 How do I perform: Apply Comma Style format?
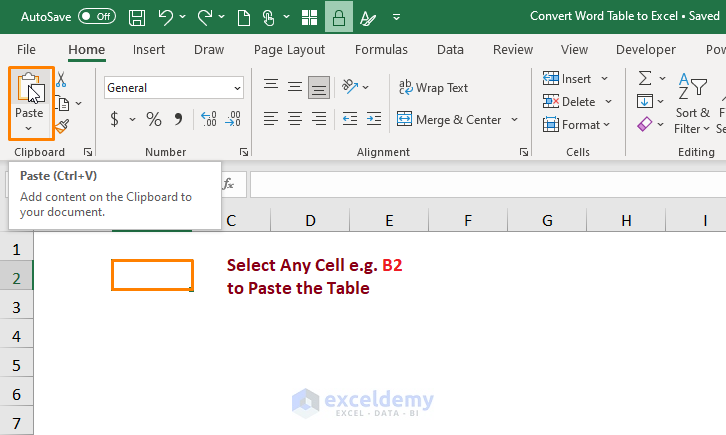click(x=178, y=119)
